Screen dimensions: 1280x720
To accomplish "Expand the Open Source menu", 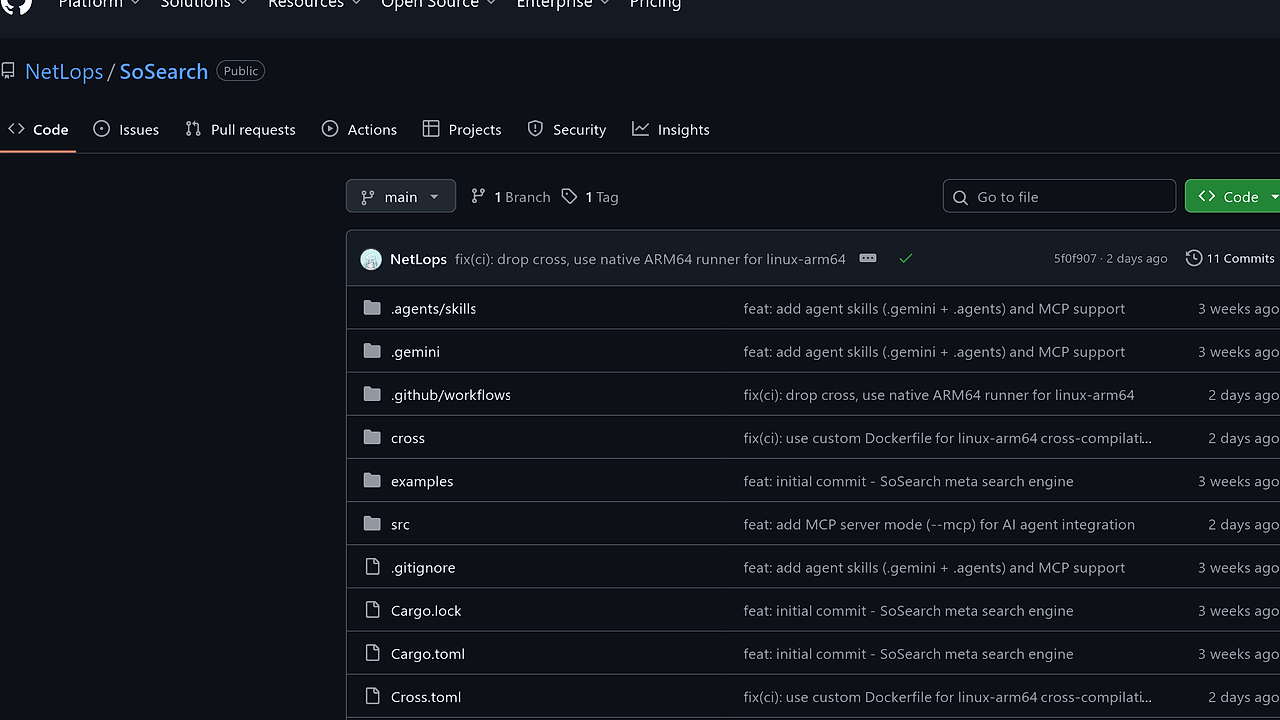I will click(439, 5).
